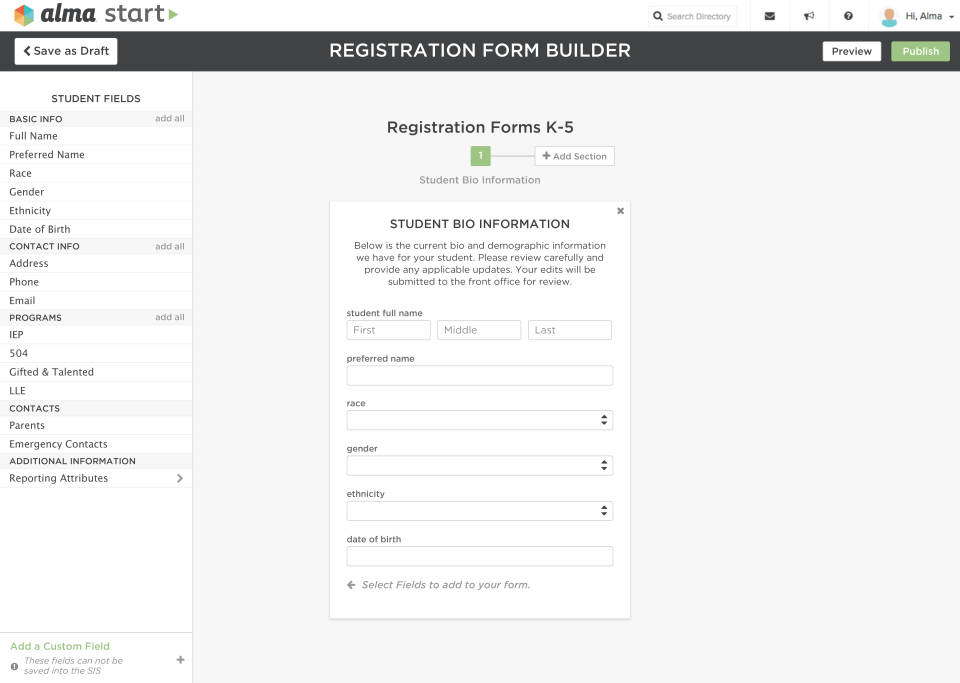Expand Reporting Attributes chevron
This screenshot has height=683, width=960.
tap(180, 479)
